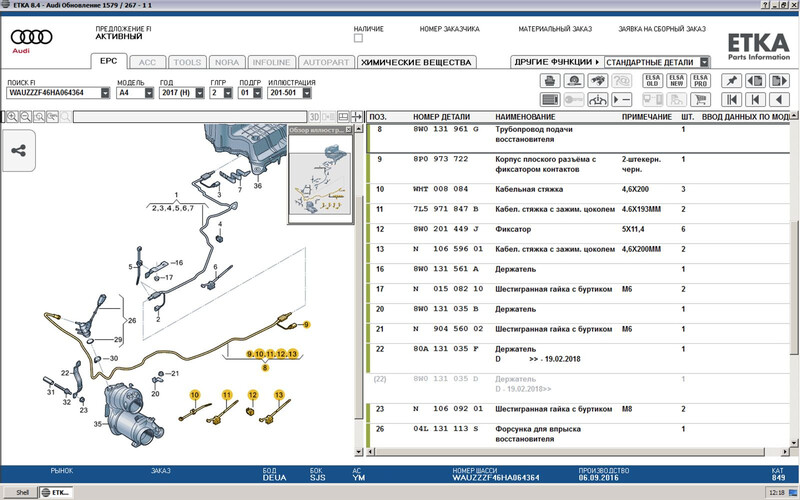Click the Shell taskbar button
The height and width of the screenshot is (500, 800).
[20, 492]
